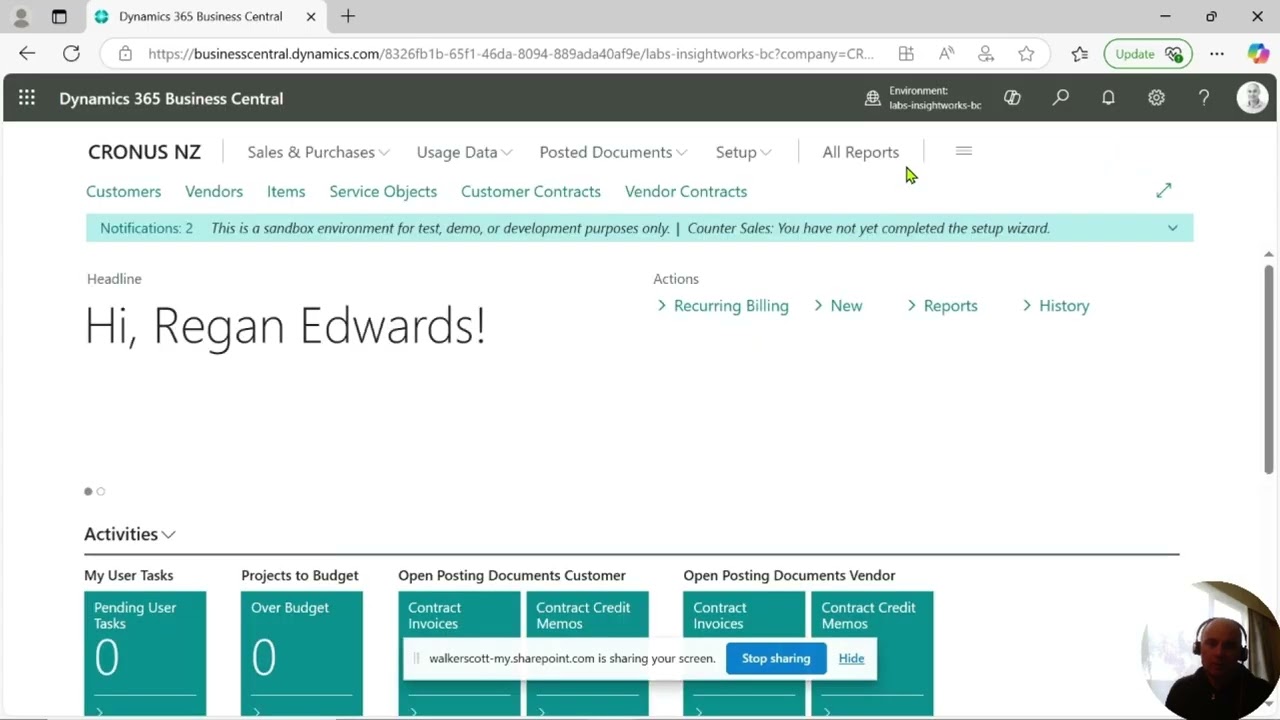
Task: Expand the New actions group
Action: [838, 306]
